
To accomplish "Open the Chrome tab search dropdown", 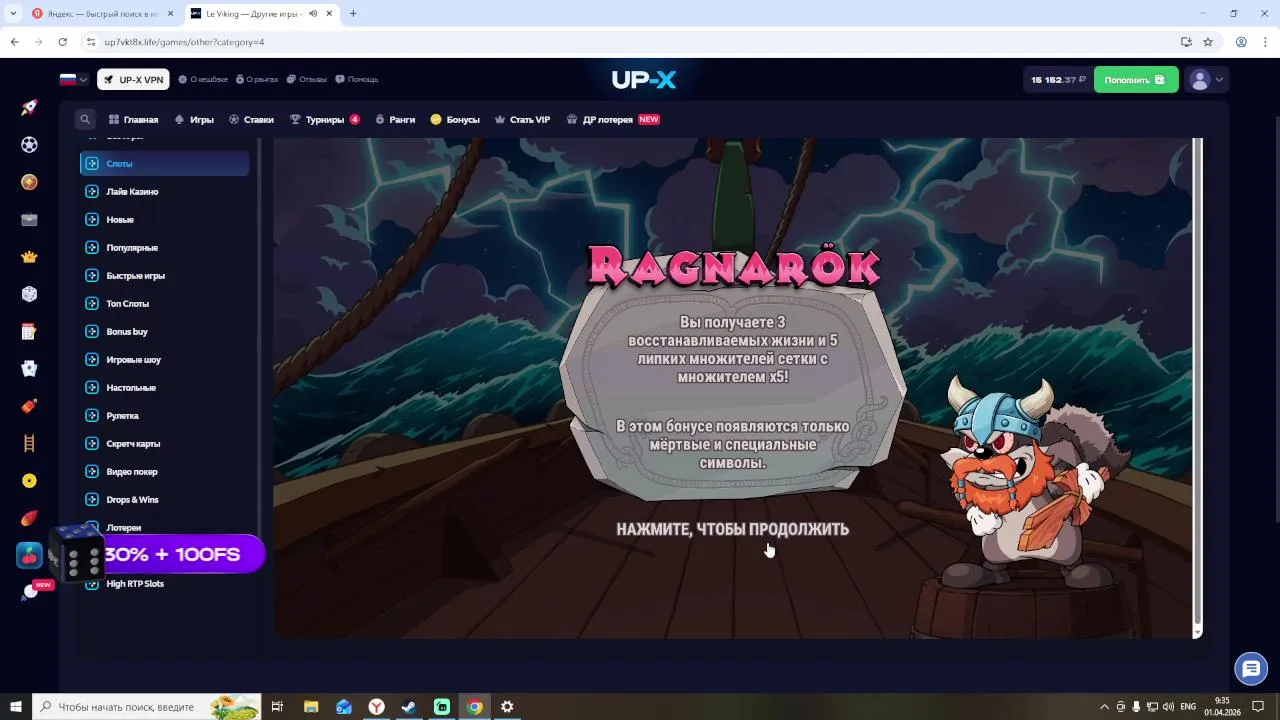I will coord(13,14).
